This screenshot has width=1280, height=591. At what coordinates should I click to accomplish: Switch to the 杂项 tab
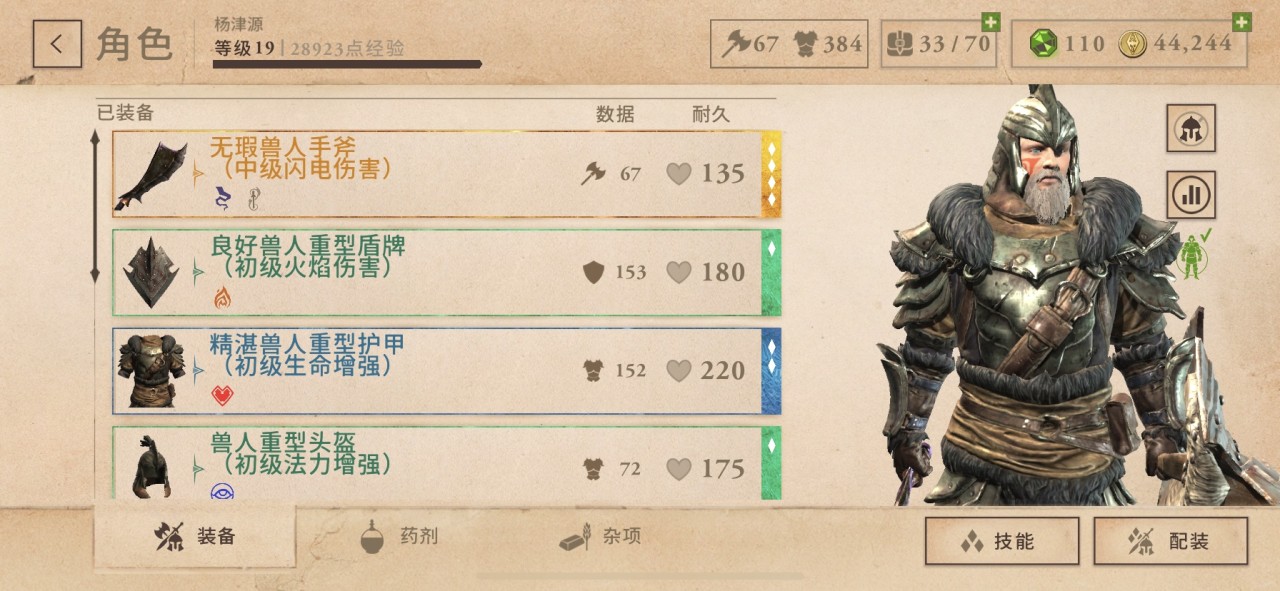coord(600,537)
